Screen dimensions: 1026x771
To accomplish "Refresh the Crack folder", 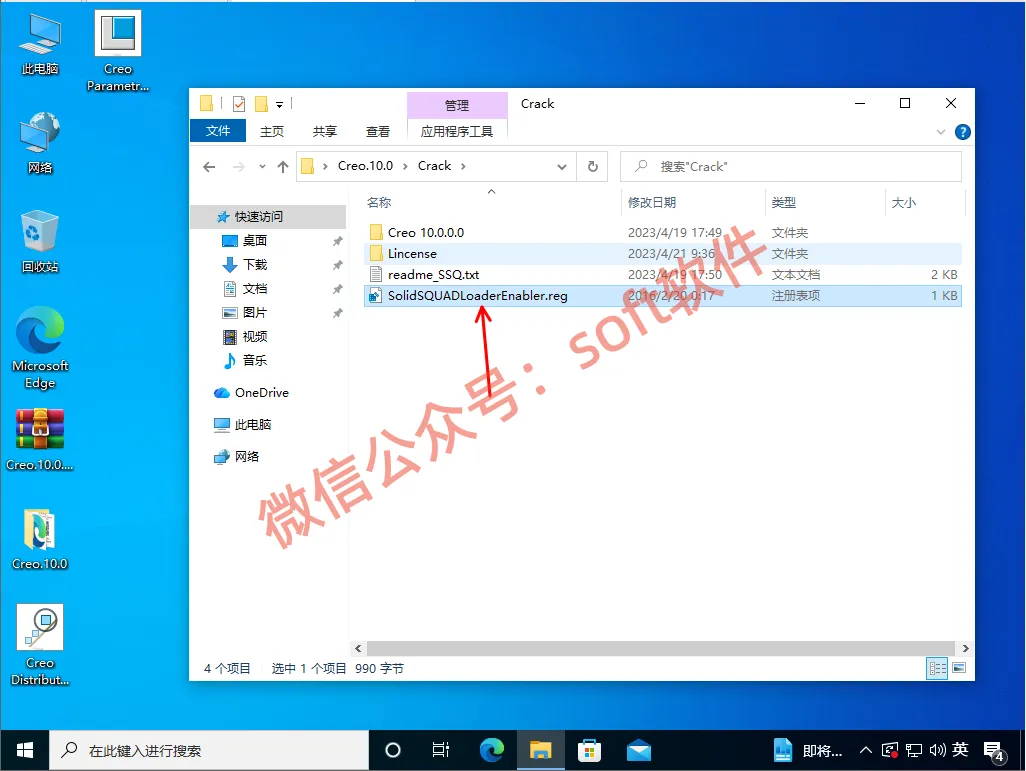I will click(x=593, y=167).
